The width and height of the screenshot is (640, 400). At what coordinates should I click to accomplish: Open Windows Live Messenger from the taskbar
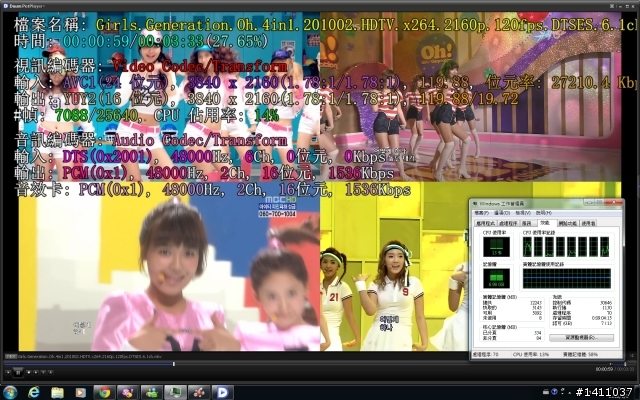tap(152, 393)
